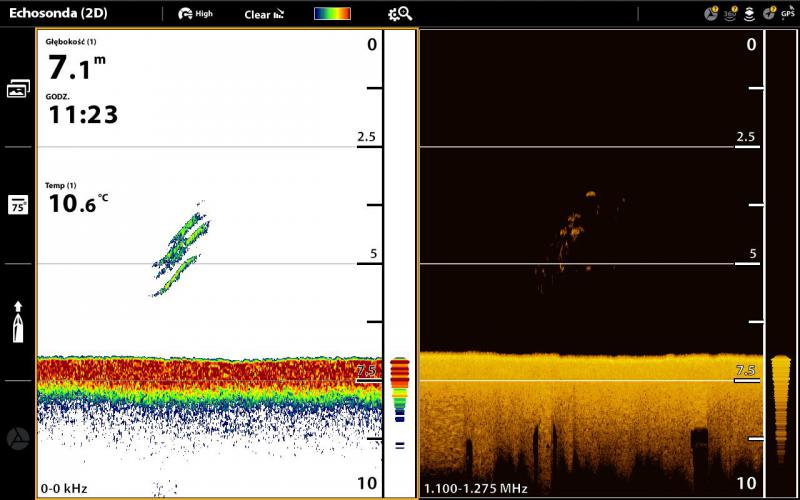Viewport: 800px width, 500px height.
Task: Open the Echosonda (2D) view title menu
Action: tap(58, 14)
